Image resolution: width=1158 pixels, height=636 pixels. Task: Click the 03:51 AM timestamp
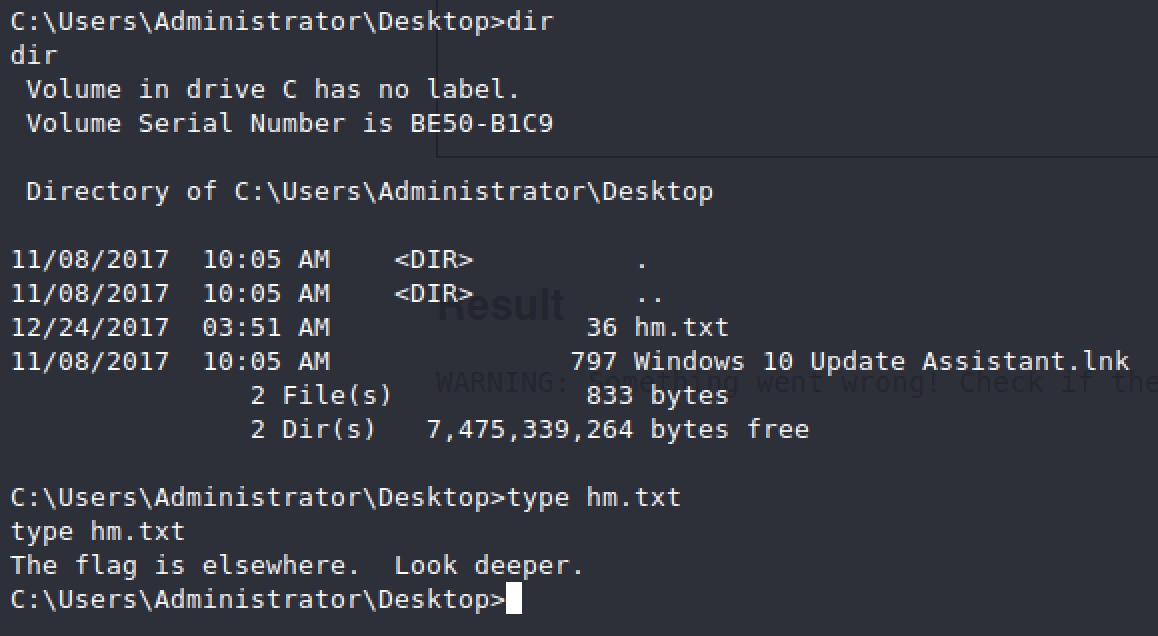pos(266,327)
